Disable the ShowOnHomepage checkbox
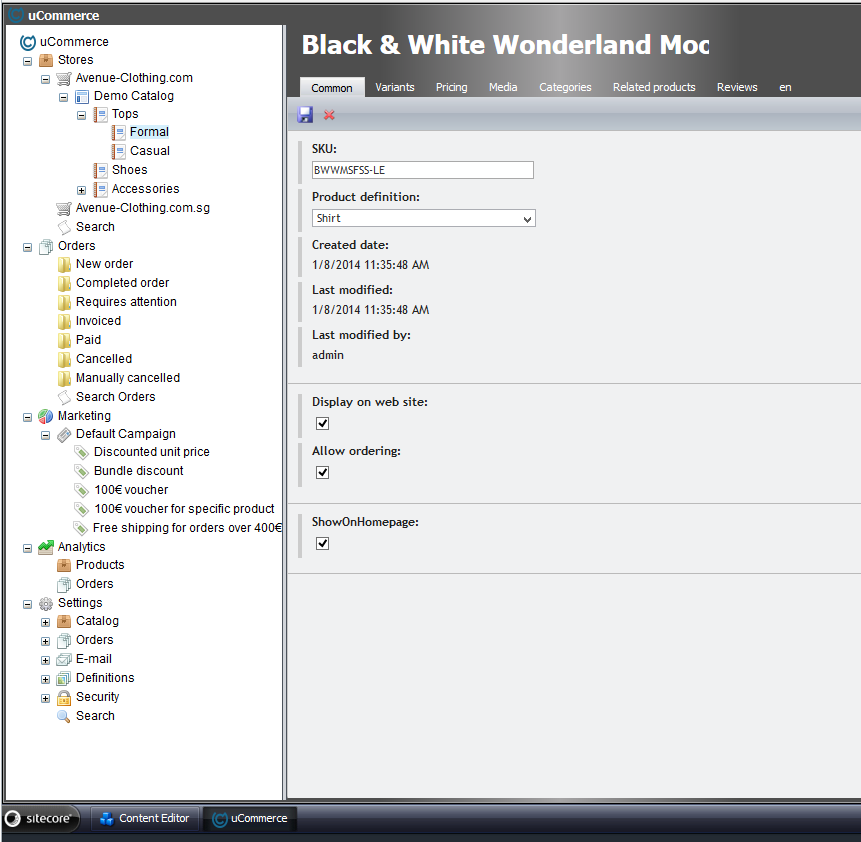 [x=322, y=544]
